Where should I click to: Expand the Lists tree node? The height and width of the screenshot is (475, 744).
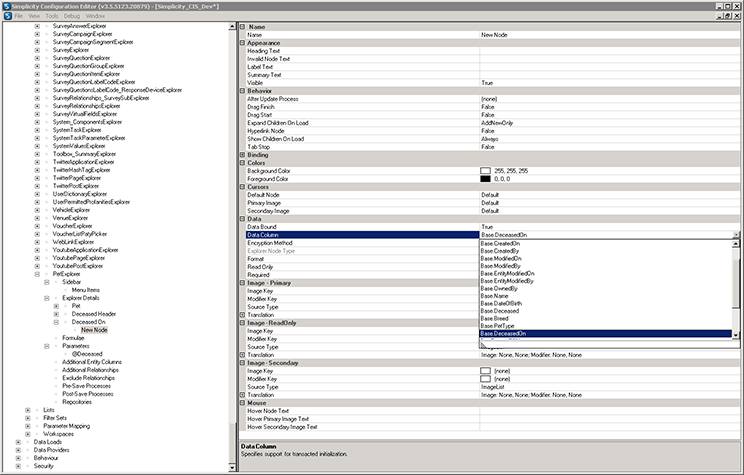tap(28, 410)
